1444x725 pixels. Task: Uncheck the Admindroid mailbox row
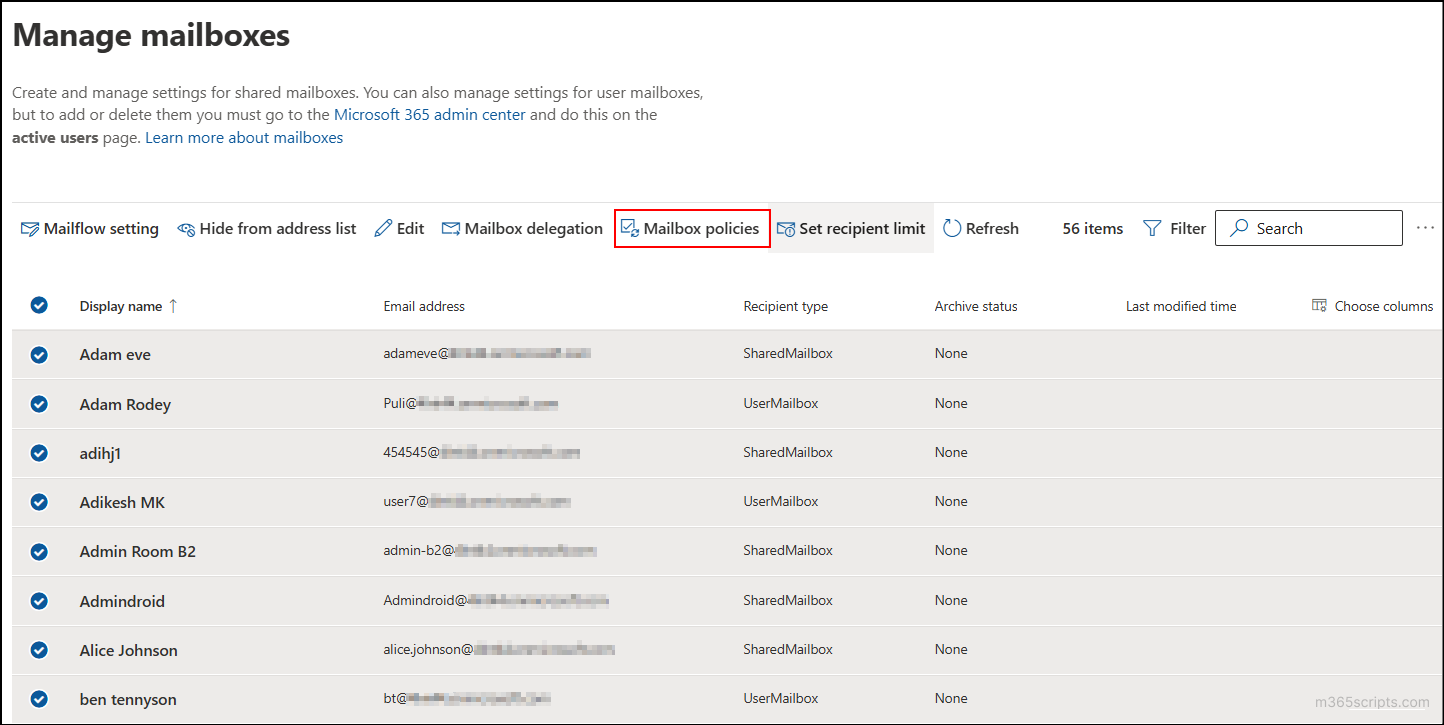point(39,600)
